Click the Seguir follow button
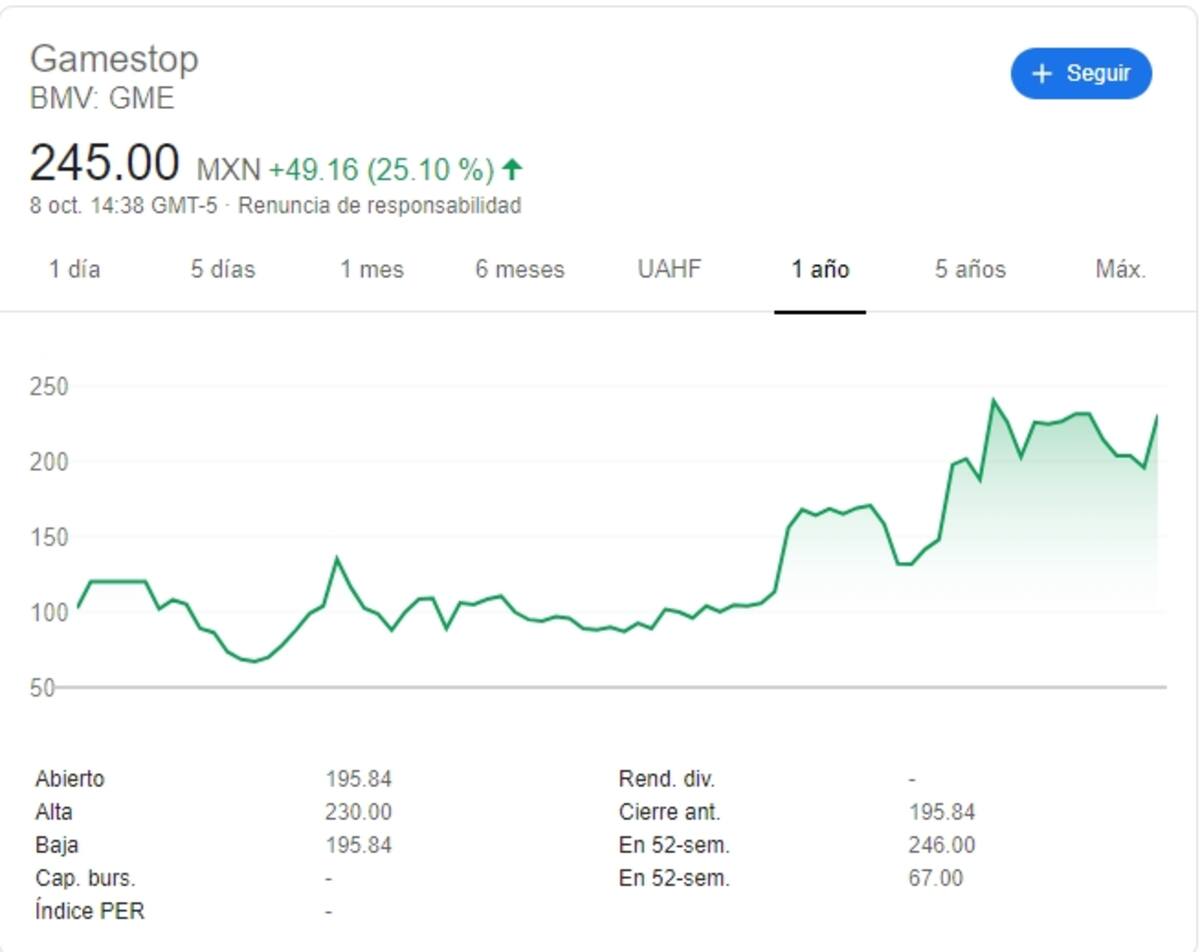 1081,74
